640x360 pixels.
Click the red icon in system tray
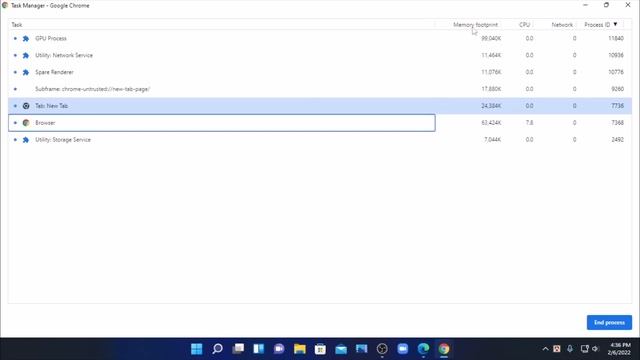(x=557, y=349)
